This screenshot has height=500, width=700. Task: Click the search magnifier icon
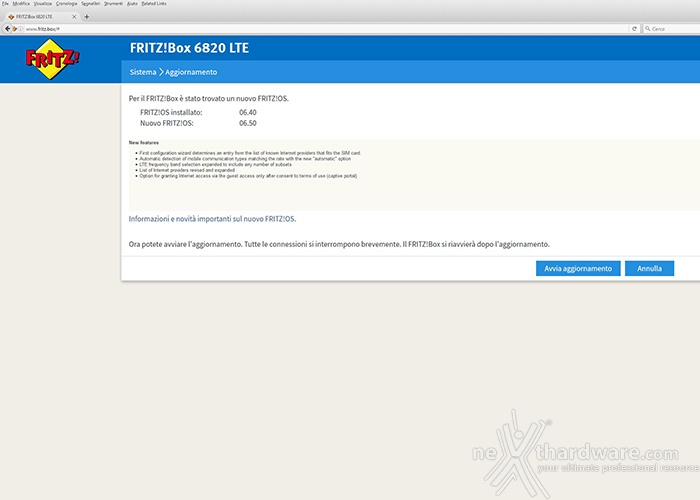tap(648, 29)
